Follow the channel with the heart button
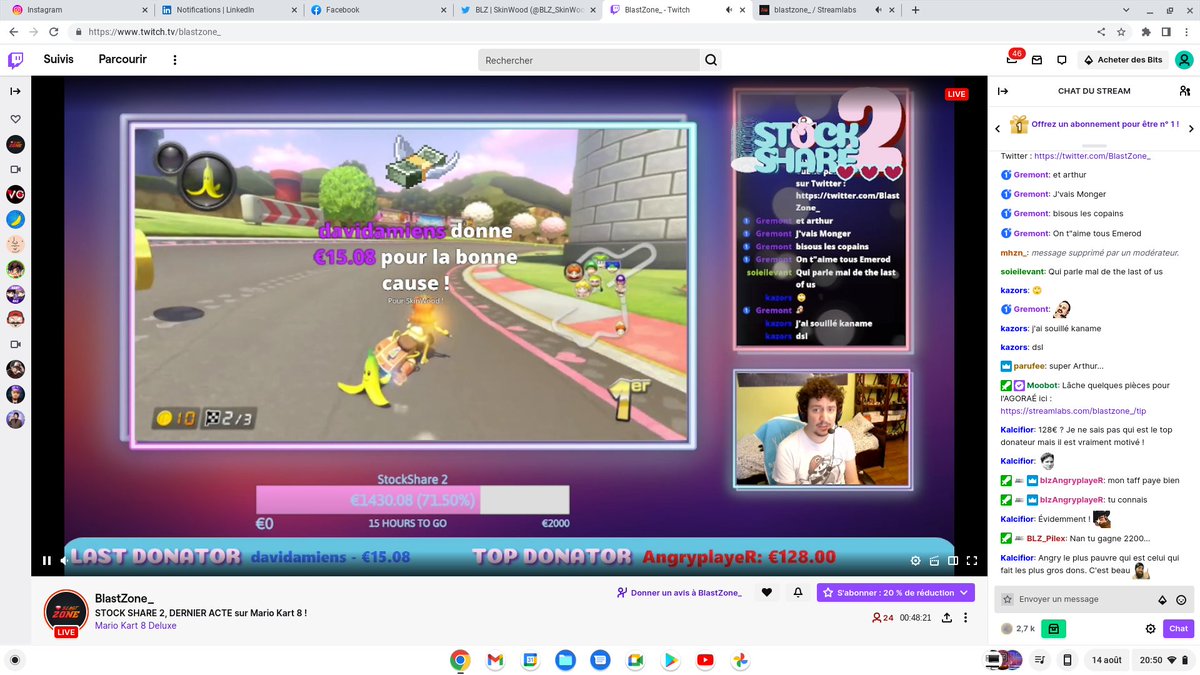This screenshot has width=1200, height=675. click(767, 593)
